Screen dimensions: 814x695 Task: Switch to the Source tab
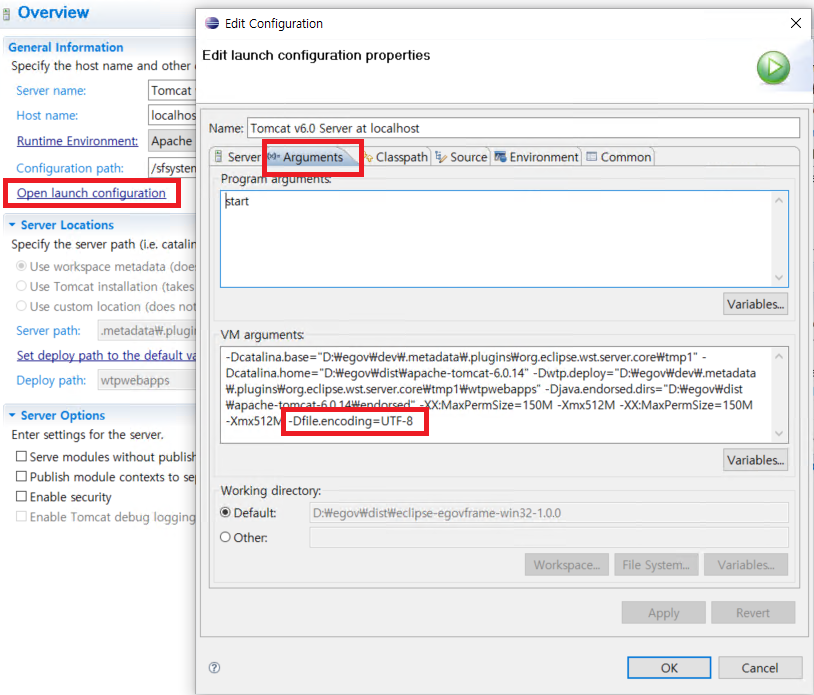pos(461,157)
